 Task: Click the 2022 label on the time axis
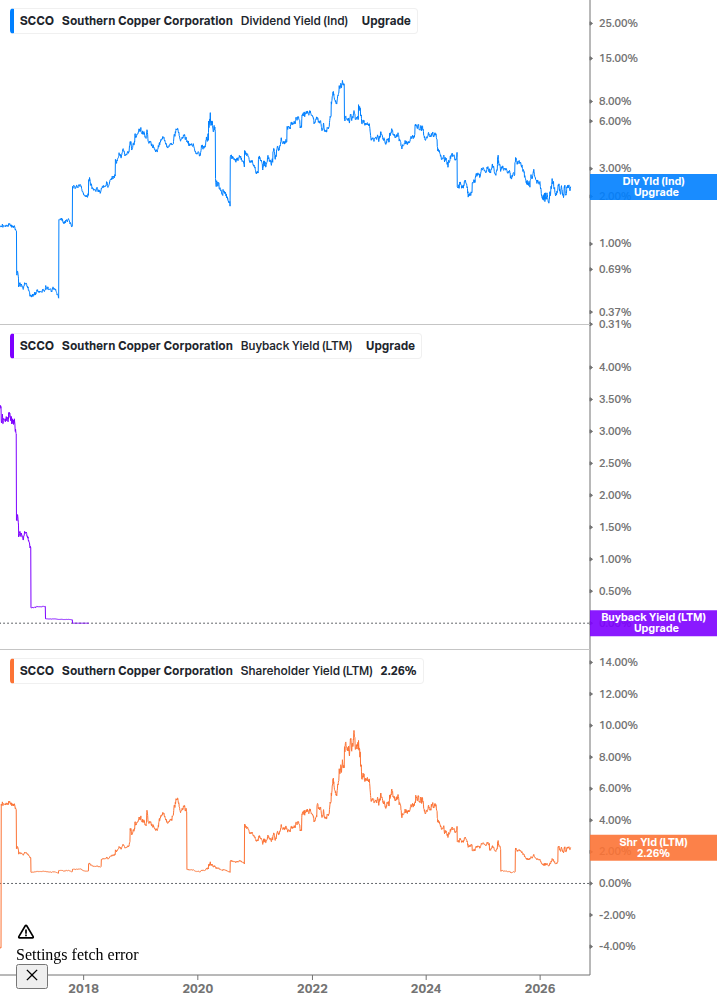pyautogui.click(x=312, y=989)
